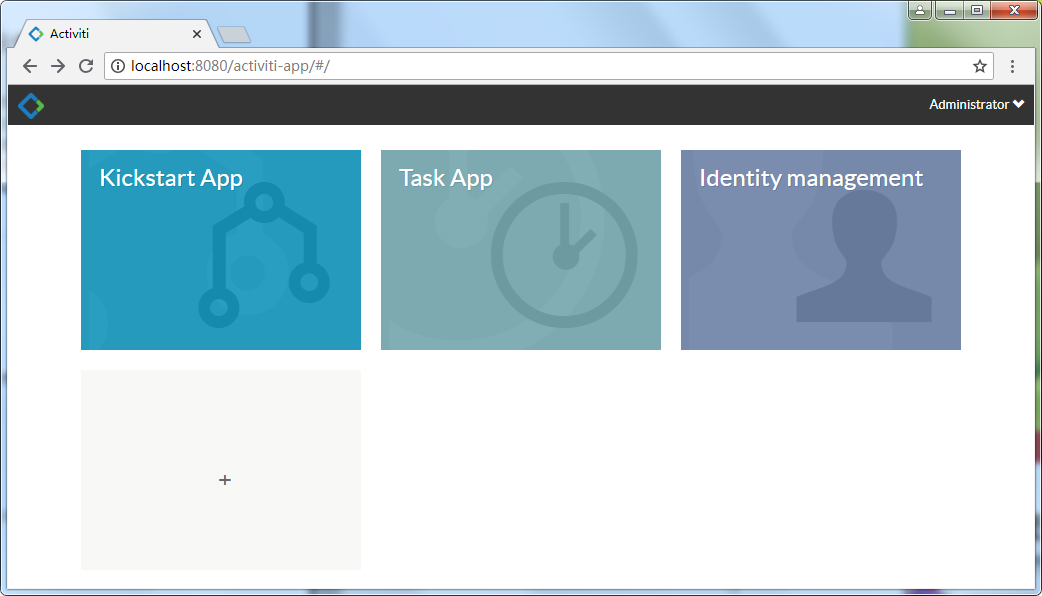The width and height of the screenshot is (1042, 596).
Task: View site information icon in address bar
Action: (118, 66)
